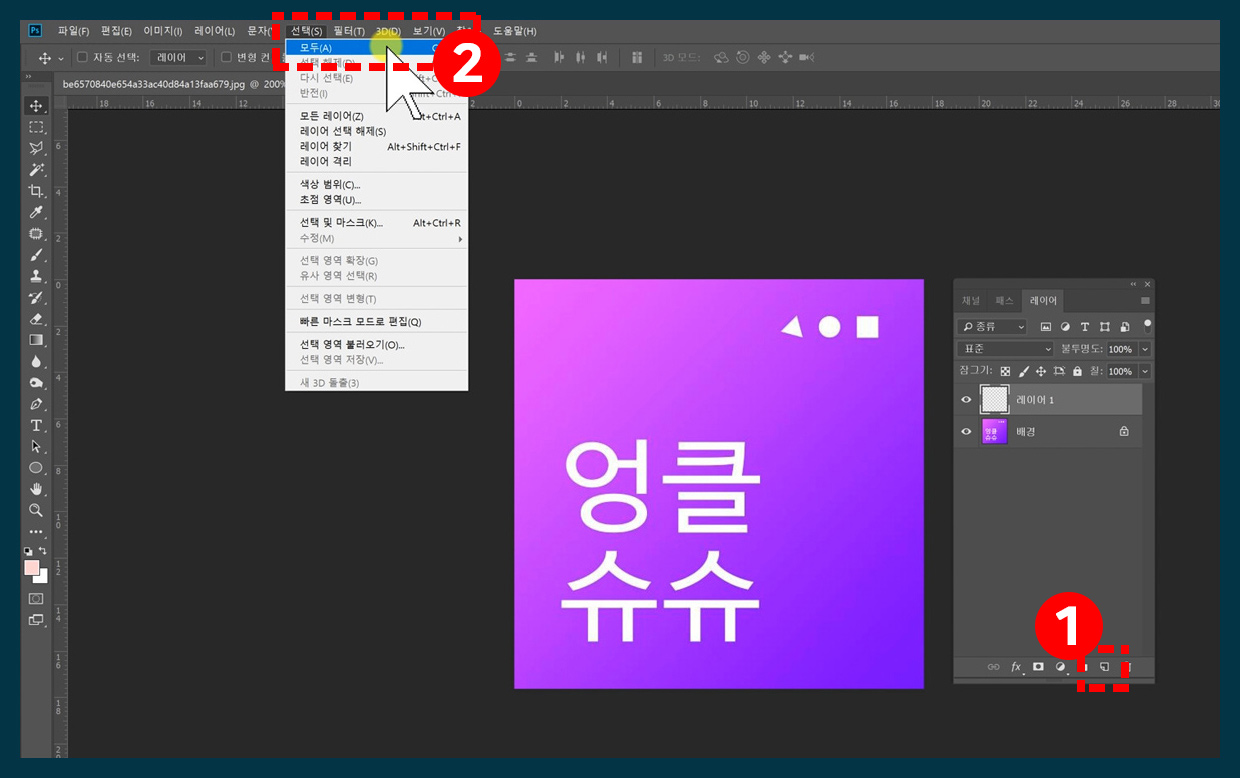Select the Pen tool
Viewport: 1240px width, 778px height.
(36, 404)
